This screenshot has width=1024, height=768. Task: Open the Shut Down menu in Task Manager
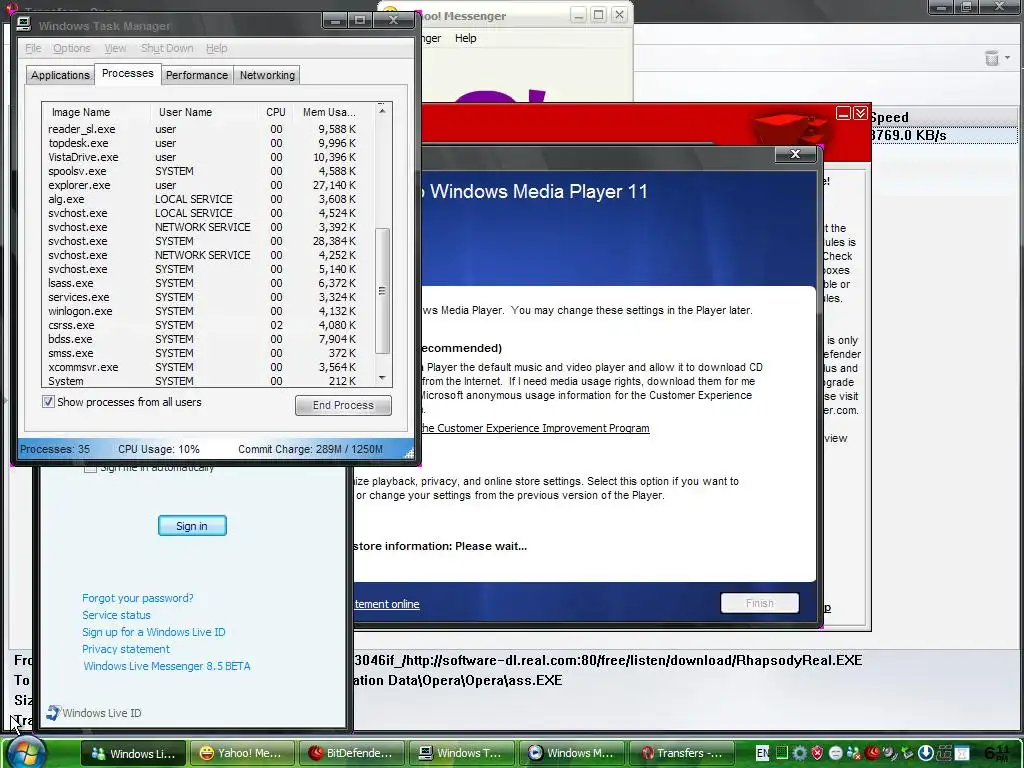tap(167, 48)
